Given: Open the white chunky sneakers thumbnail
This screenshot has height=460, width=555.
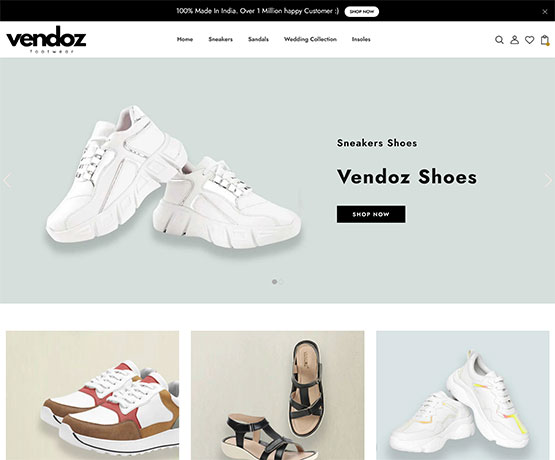Looking at the screenshot, I should pos(463,395).
